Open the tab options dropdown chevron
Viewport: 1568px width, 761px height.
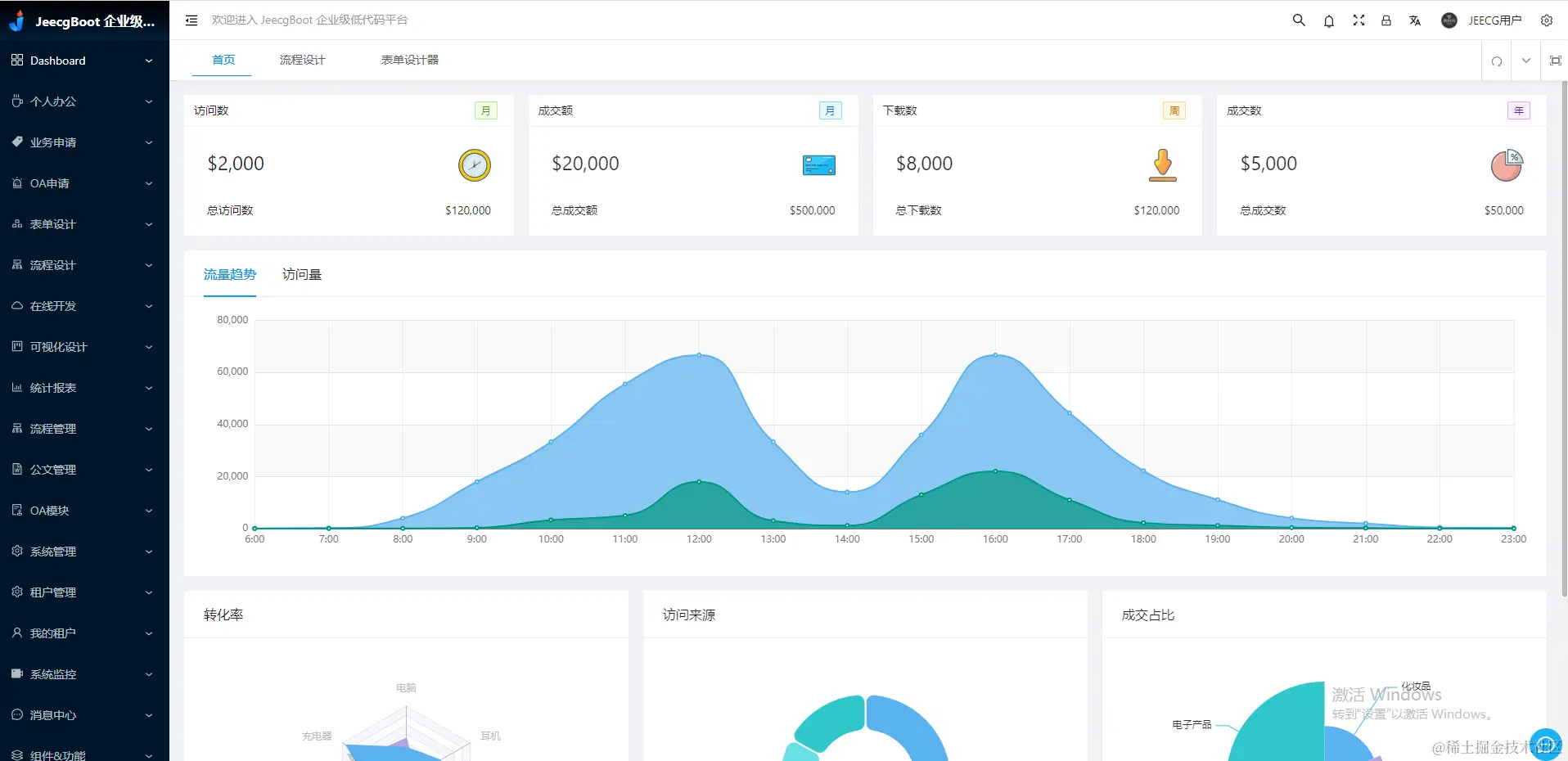1526,61
